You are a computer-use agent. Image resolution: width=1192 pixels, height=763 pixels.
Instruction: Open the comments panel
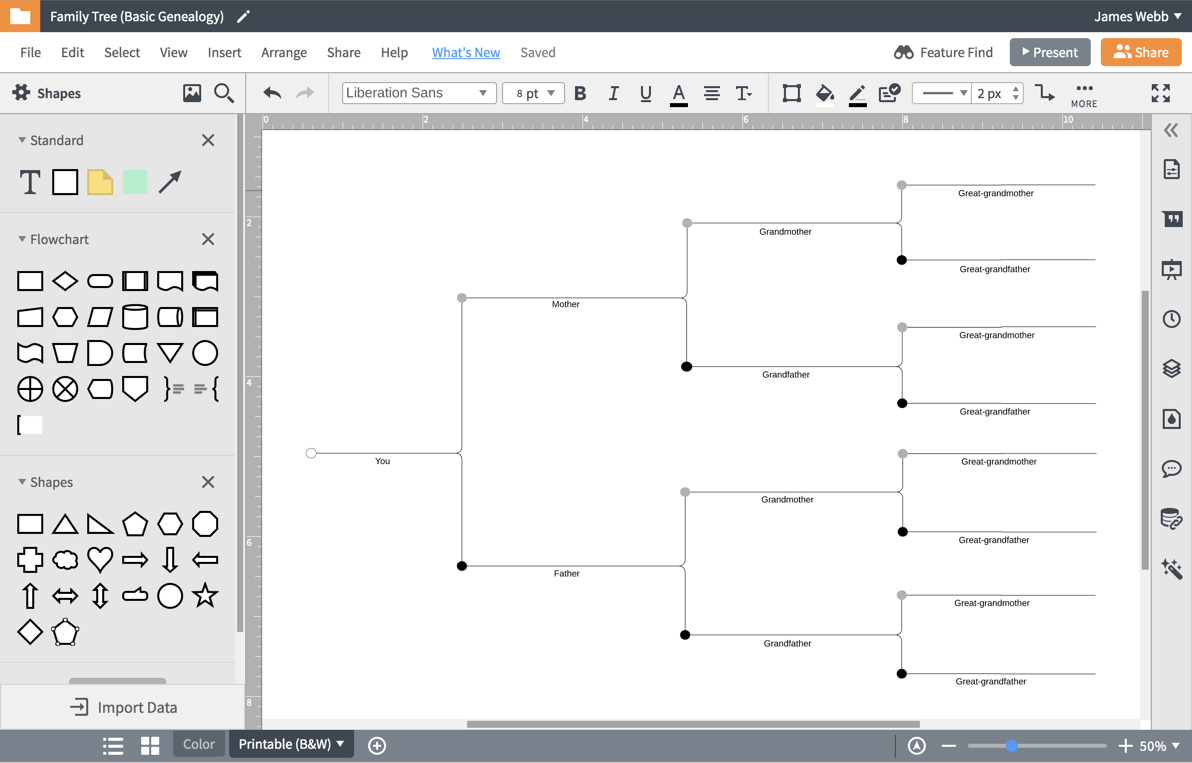point(1171,468)
